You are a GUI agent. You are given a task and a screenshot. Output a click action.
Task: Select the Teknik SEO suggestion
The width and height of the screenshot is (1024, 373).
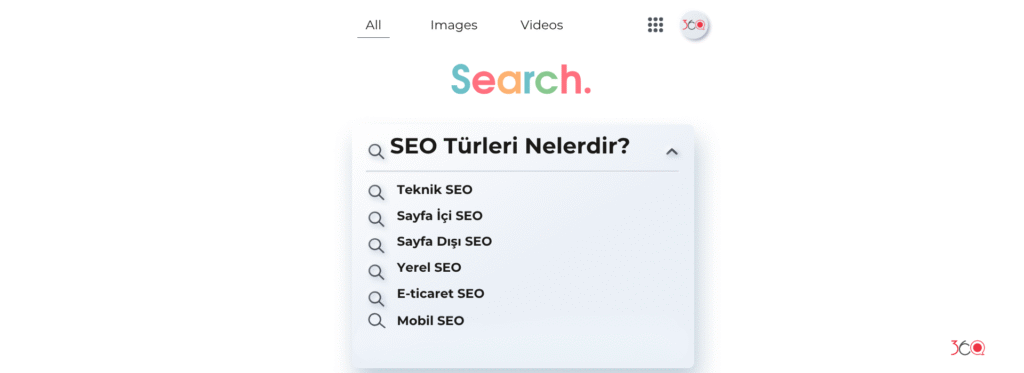434,190
